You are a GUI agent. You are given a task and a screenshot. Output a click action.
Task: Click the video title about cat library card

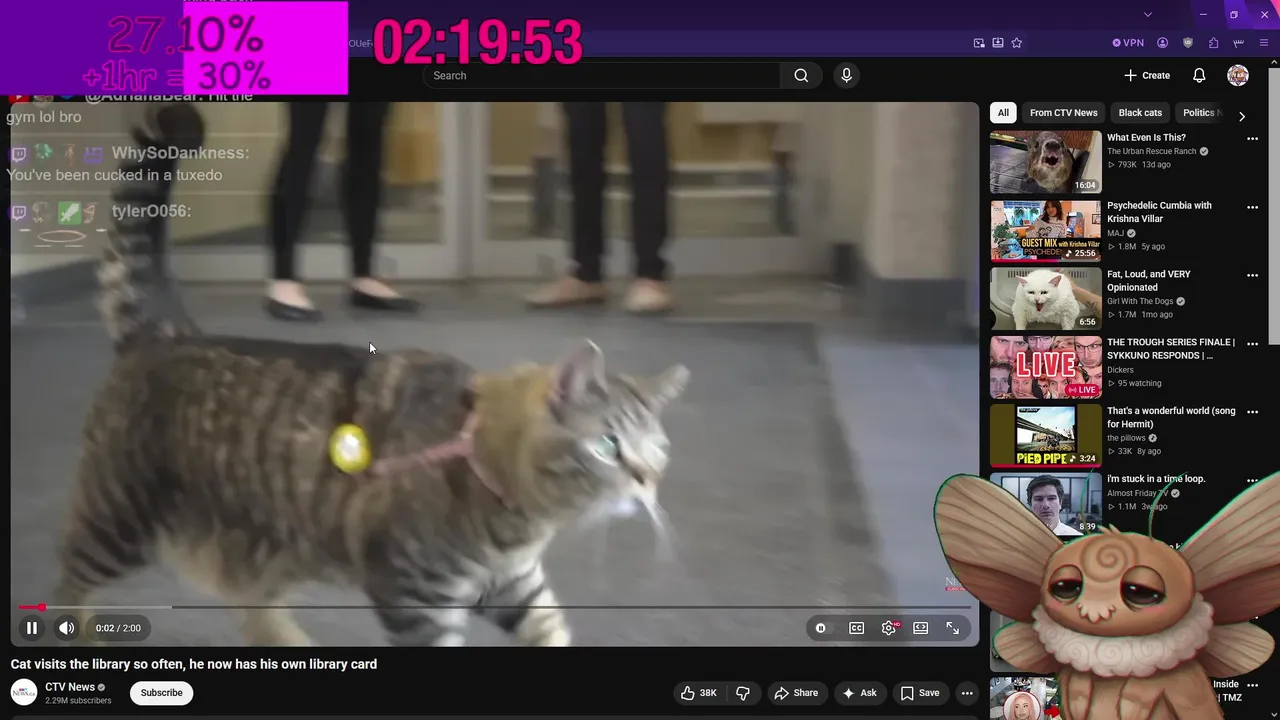(x=194, y=664)
